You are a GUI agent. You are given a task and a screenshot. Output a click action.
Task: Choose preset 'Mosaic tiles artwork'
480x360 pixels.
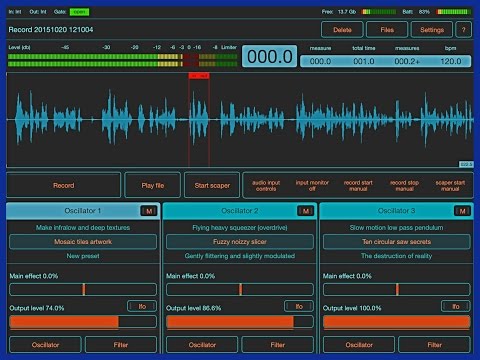(x=83, y=242)
